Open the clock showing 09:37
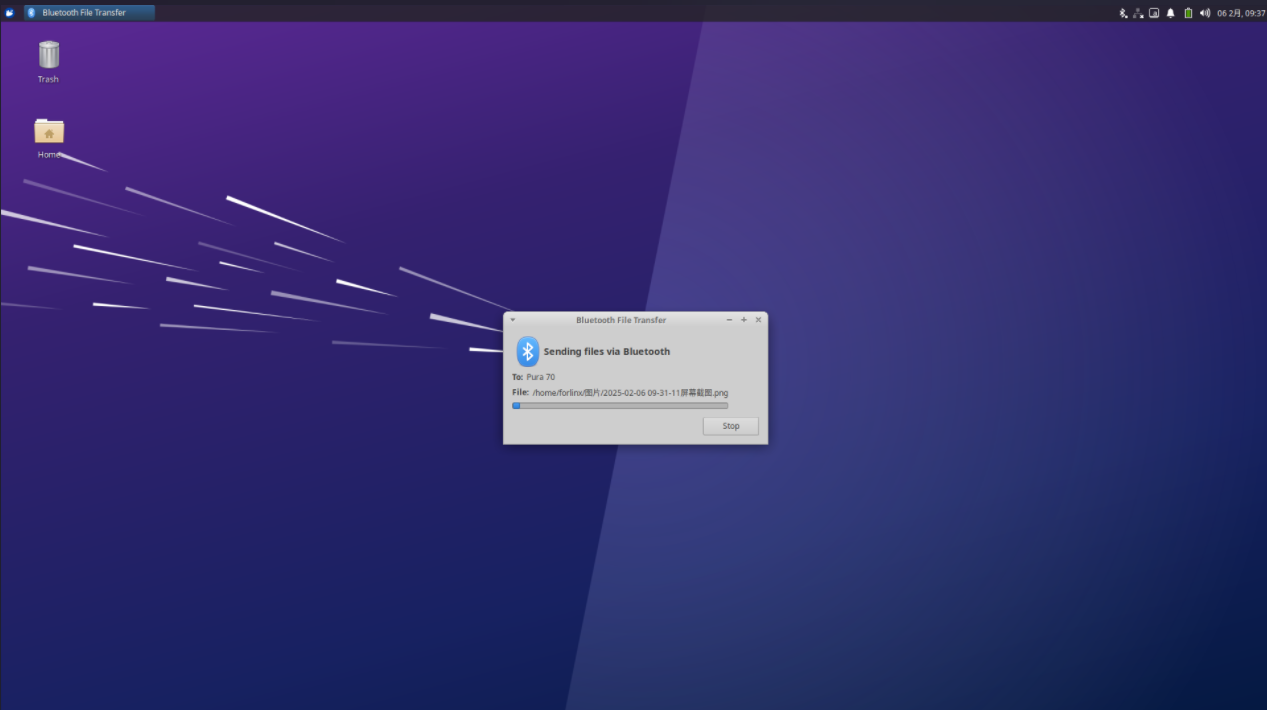The height and width of the screenshot is (710, 1267). click(1241, 13)
